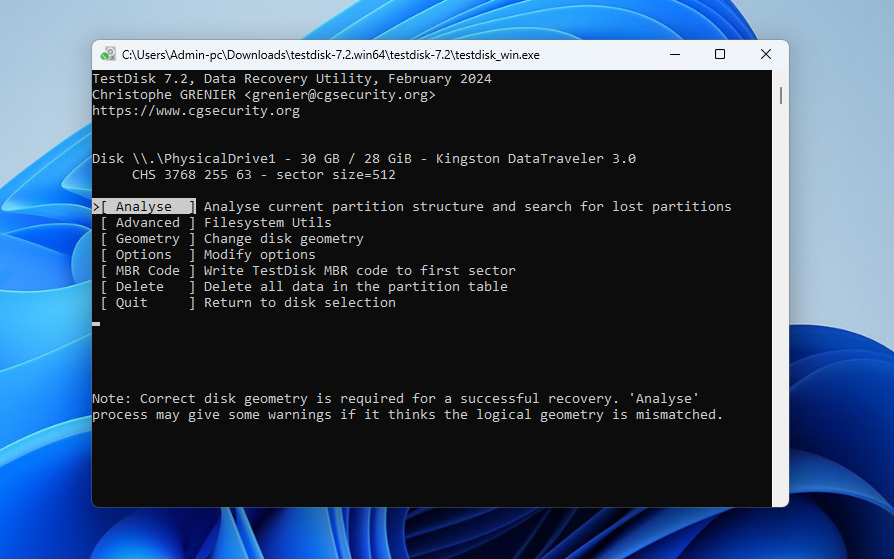This screenshot has height=559, width=894.
Task: Click the Disk \\.\PhysicalDrive1 line
Action: point(364,159)
